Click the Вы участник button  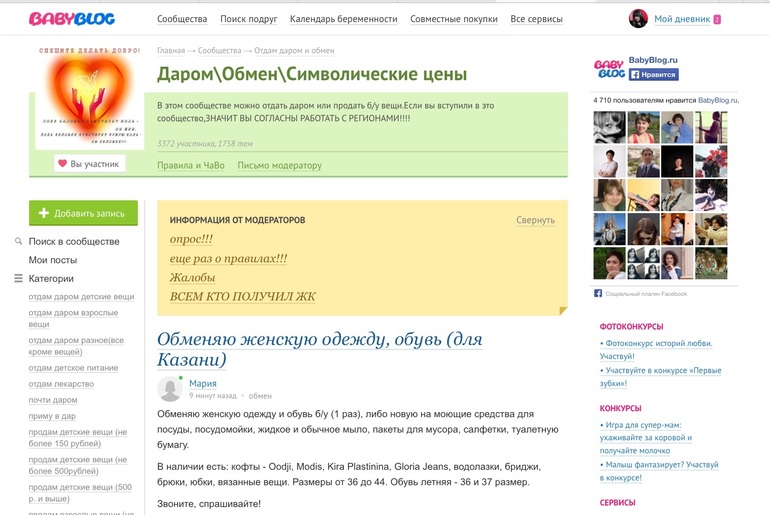point(89,163)
